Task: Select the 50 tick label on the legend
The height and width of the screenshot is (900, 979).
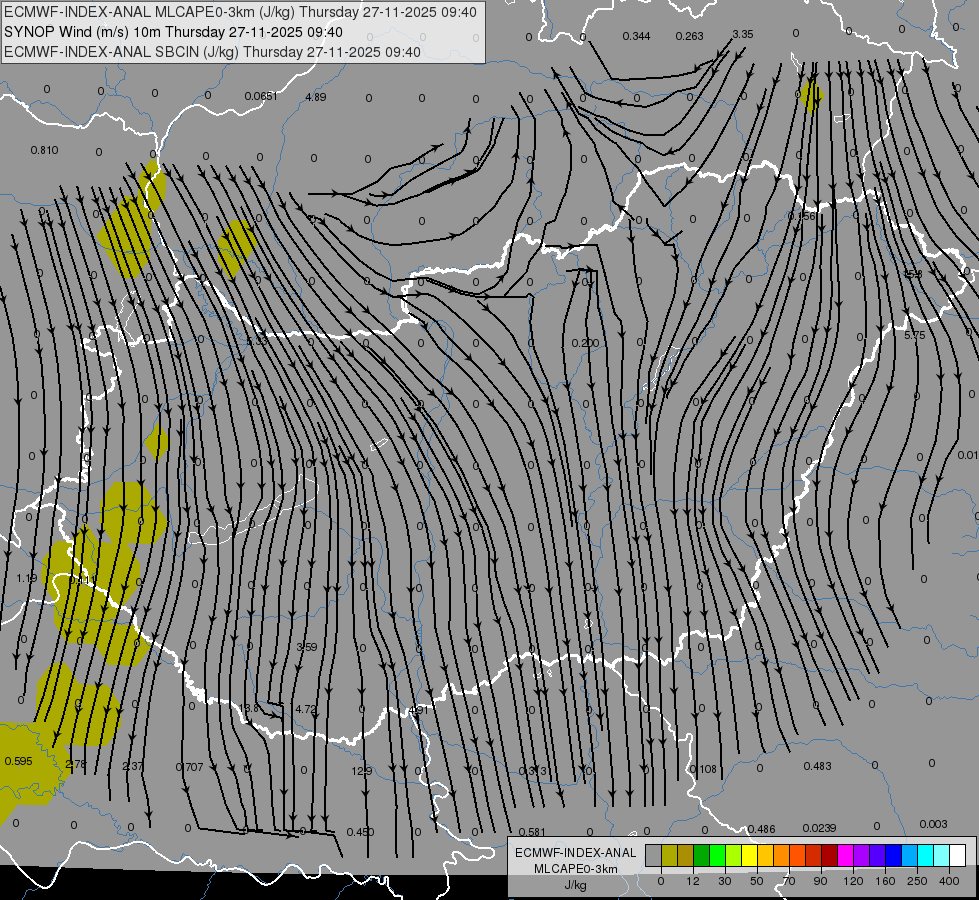Action: click(757, 881)
